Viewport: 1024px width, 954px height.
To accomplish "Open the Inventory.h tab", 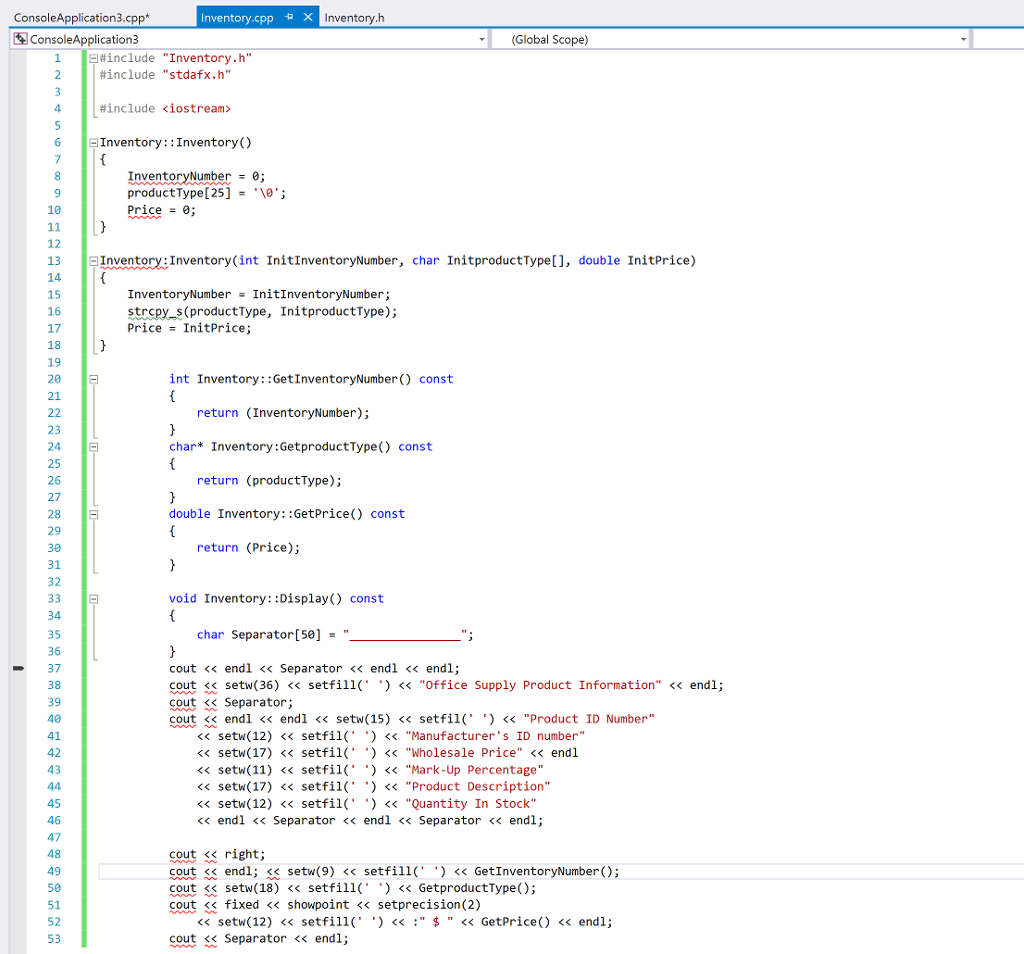I will 355,18.
